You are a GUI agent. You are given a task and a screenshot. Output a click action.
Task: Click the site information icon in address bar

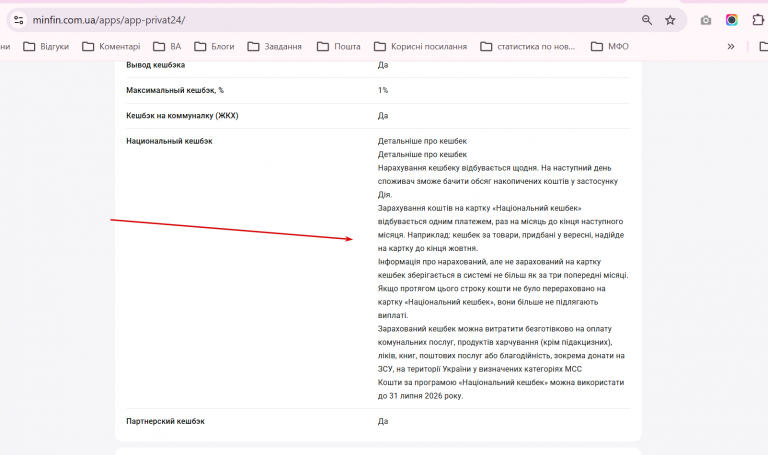[x=19, y=20]
